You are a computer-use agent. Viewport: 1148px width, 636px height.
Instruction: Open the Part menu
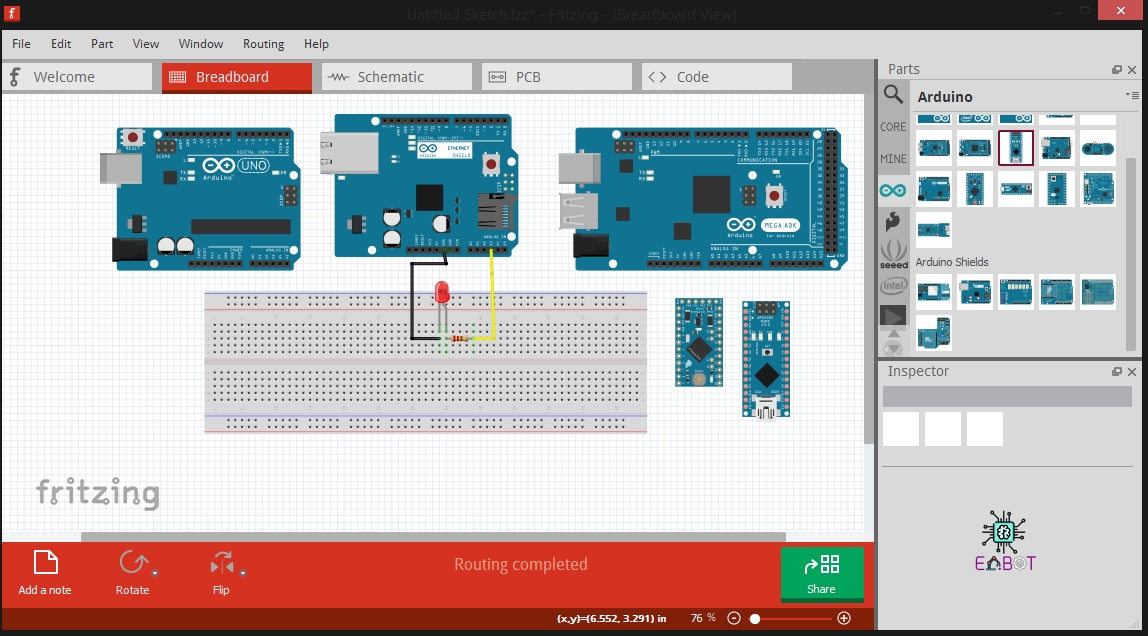coord(102,44)
